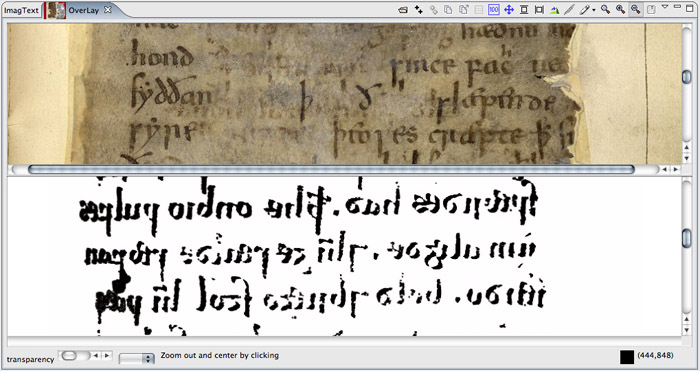Click the fit-to-width icon

tap(539, 10)
